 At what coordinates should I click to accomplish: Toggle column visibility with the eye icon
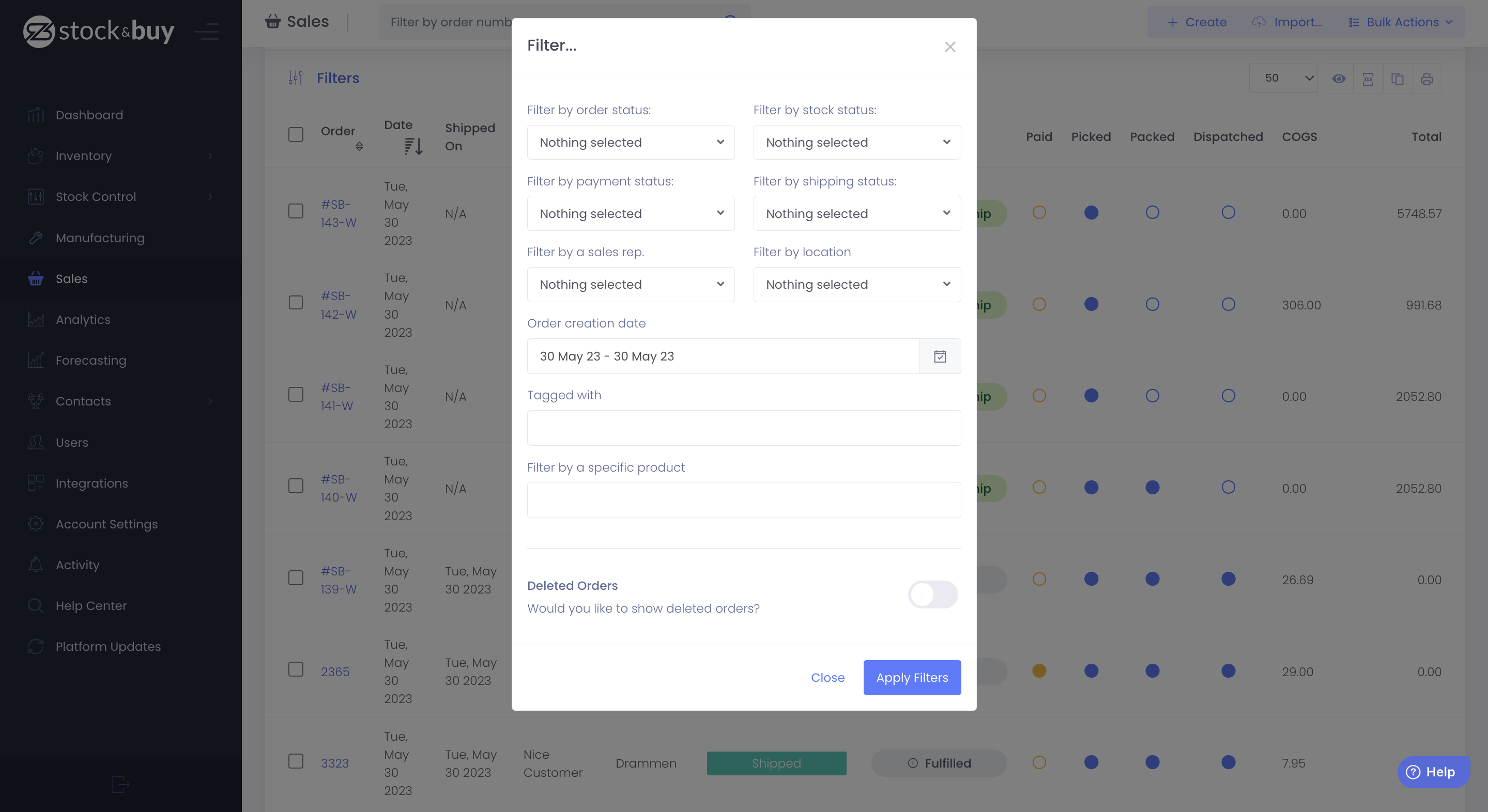(x=1339, y=79)
